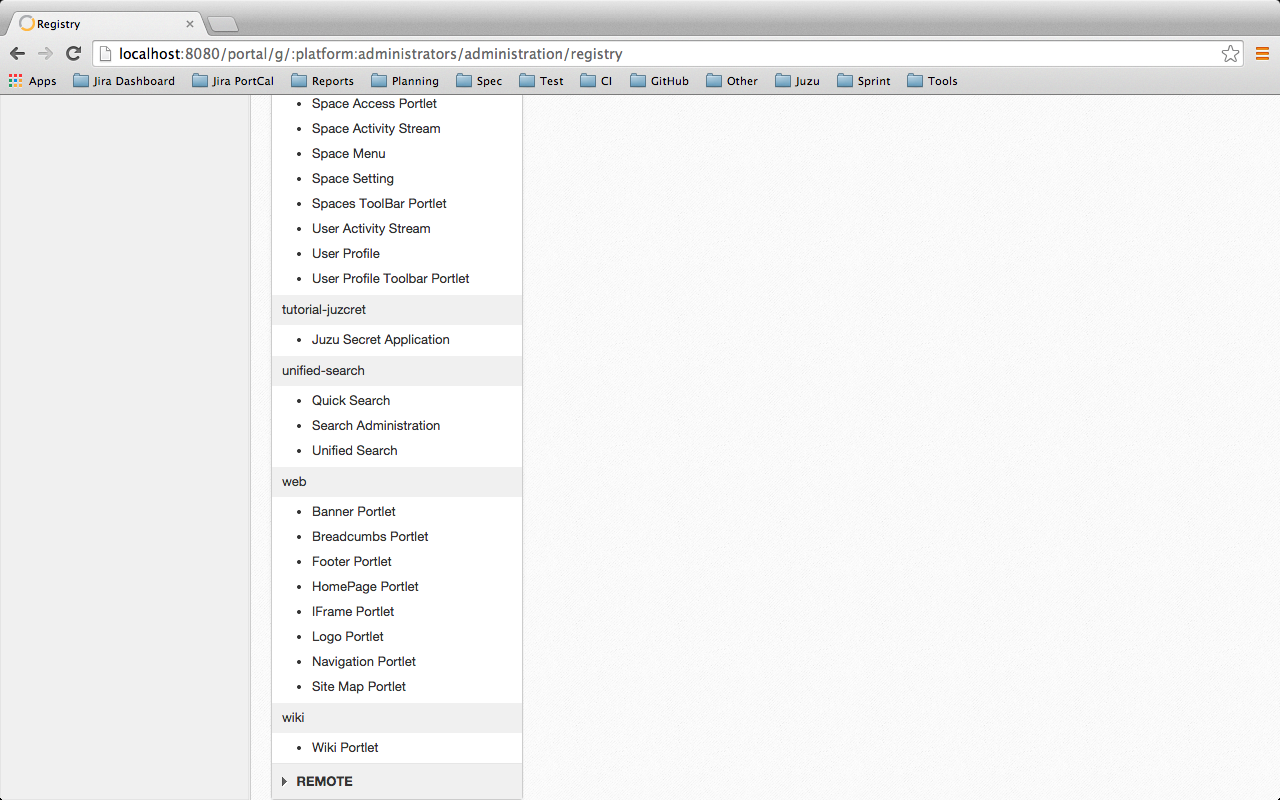The image size is (1280, 800).
Task: Select HomePage Portlet
Action: point(365,587)
